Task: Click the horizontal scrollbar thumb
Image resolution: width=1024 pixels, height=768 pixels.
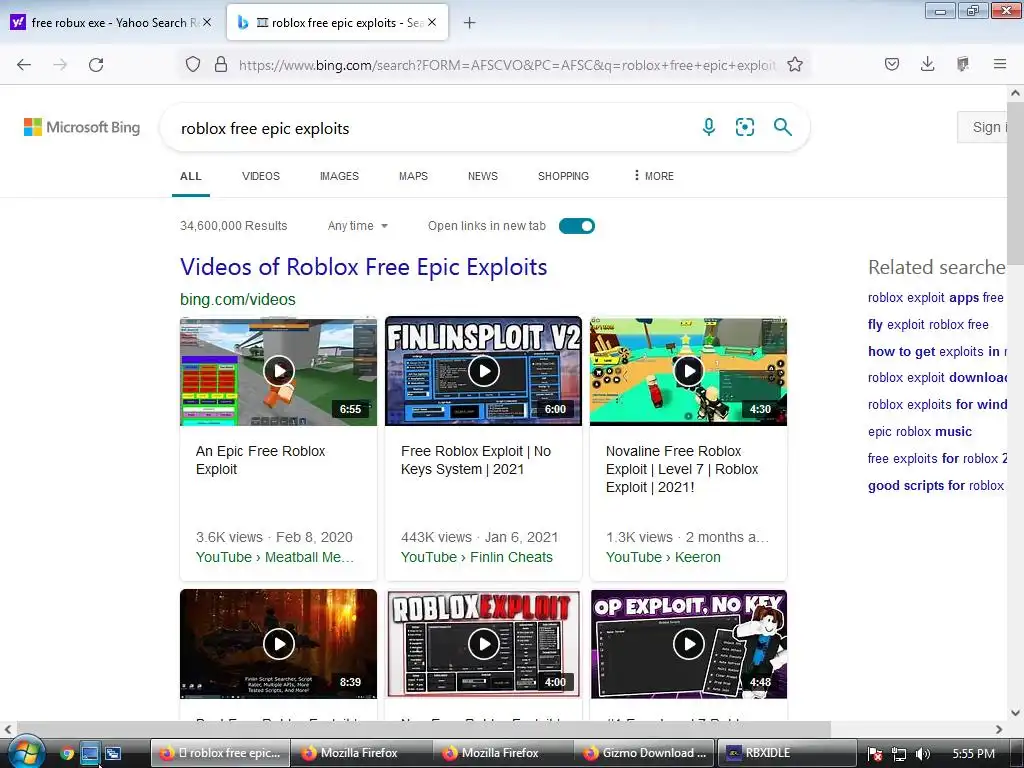Action: tap(423, 729)
